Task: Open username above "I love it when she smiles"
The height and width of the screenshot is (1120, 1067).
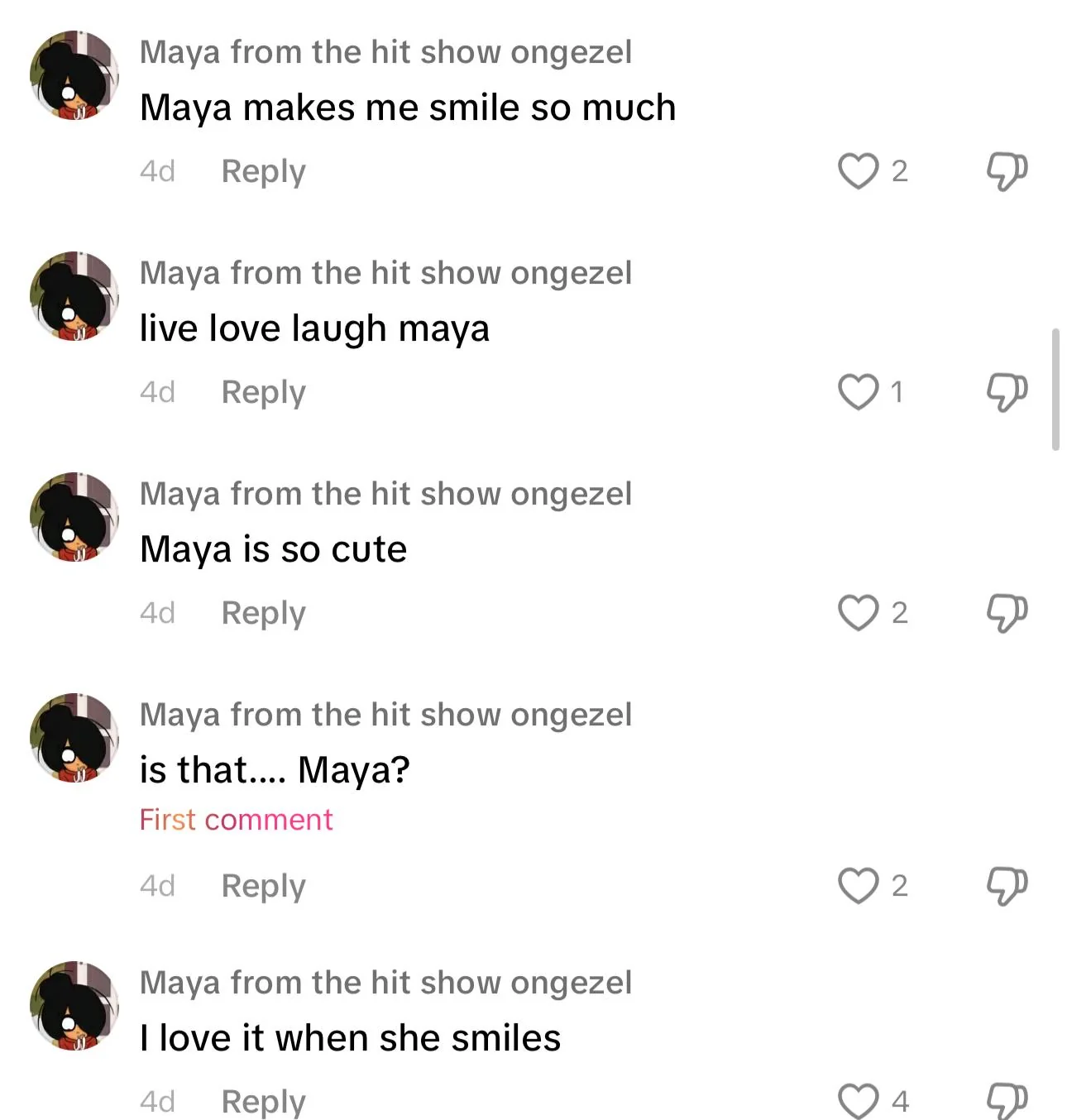Action: coord(385,983)
